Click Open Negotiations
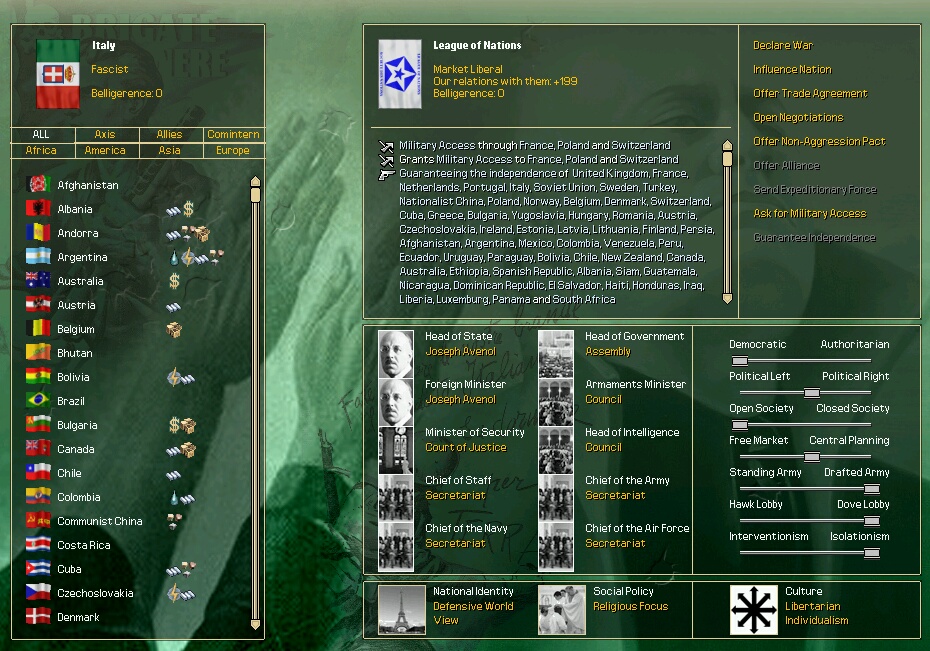This screenshot has width=930, height=651. tap(798, 117)
